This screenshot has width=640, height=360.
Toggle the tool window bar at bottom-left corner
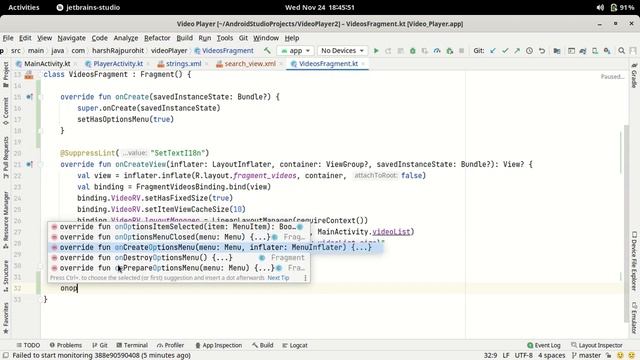coord(6,356)
